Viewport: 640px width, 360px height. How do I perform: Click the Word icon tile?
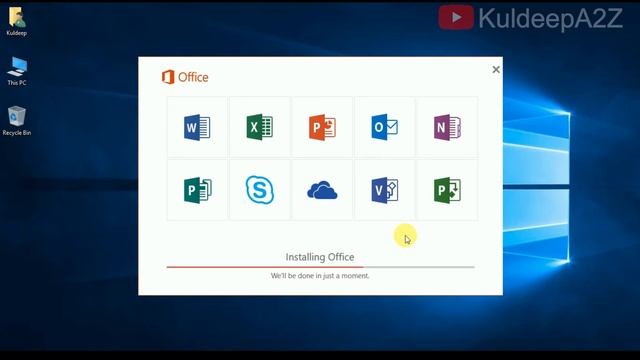[197, 127]
